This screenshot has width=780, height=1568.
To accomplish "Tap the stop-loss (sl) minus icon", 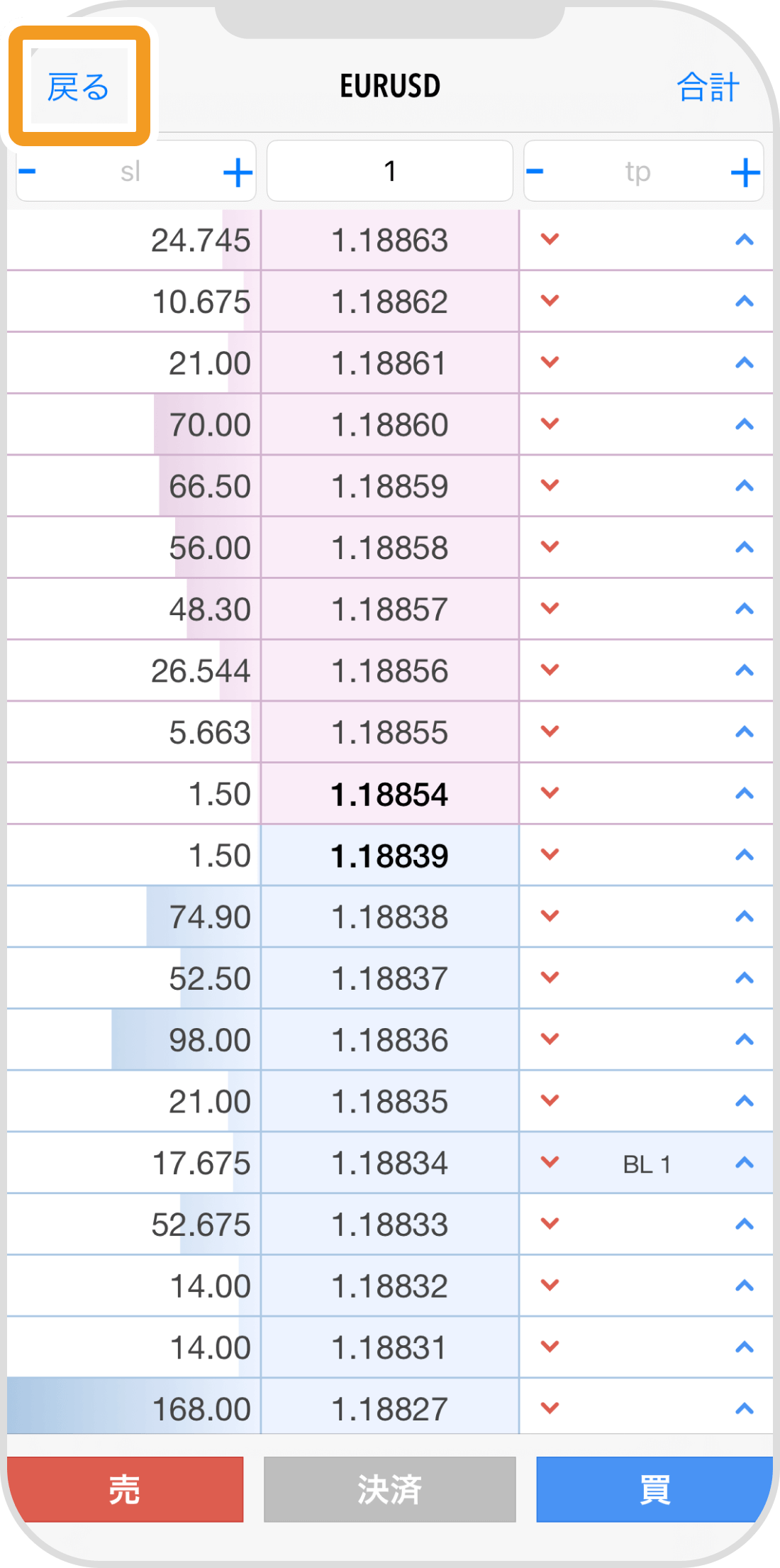I will [27, 171].
